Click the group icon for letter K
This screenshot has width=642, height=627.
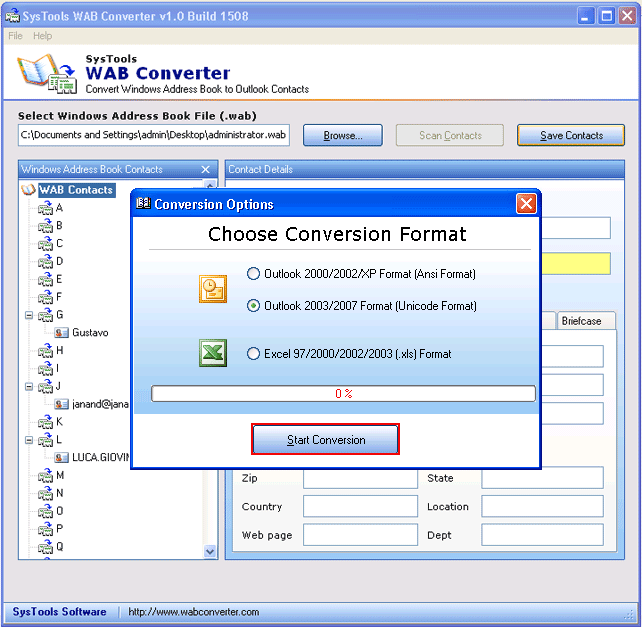(x=45, y=422)
